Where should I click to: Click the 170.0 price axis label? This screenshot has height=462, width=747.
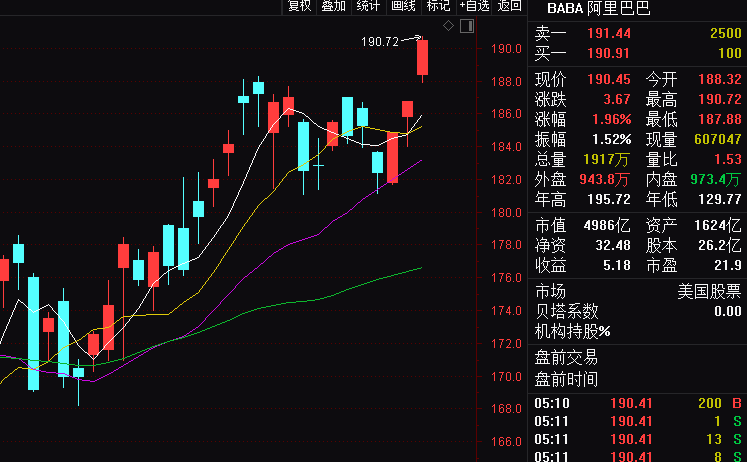pyautogui.click(x=506, y=376)
